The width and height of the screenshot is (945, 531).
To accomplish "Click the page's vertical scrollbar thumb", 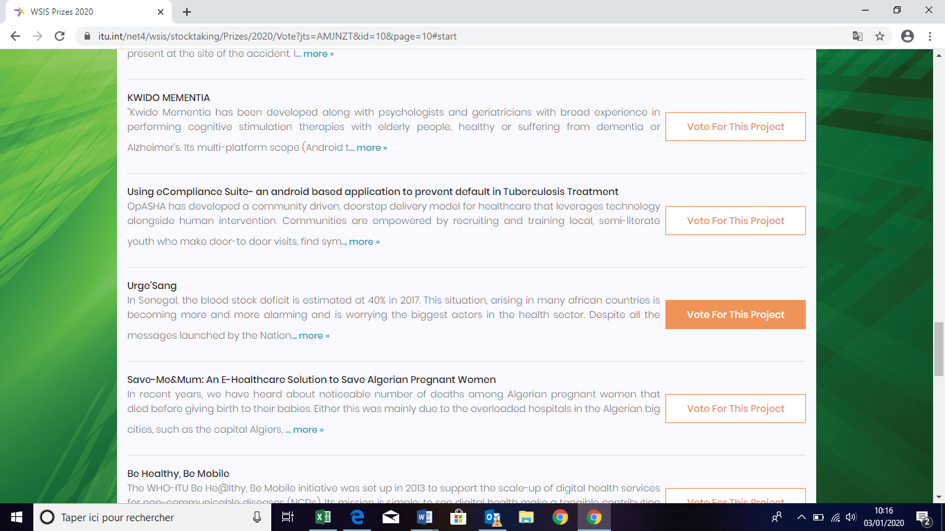I will click(938, 348).
